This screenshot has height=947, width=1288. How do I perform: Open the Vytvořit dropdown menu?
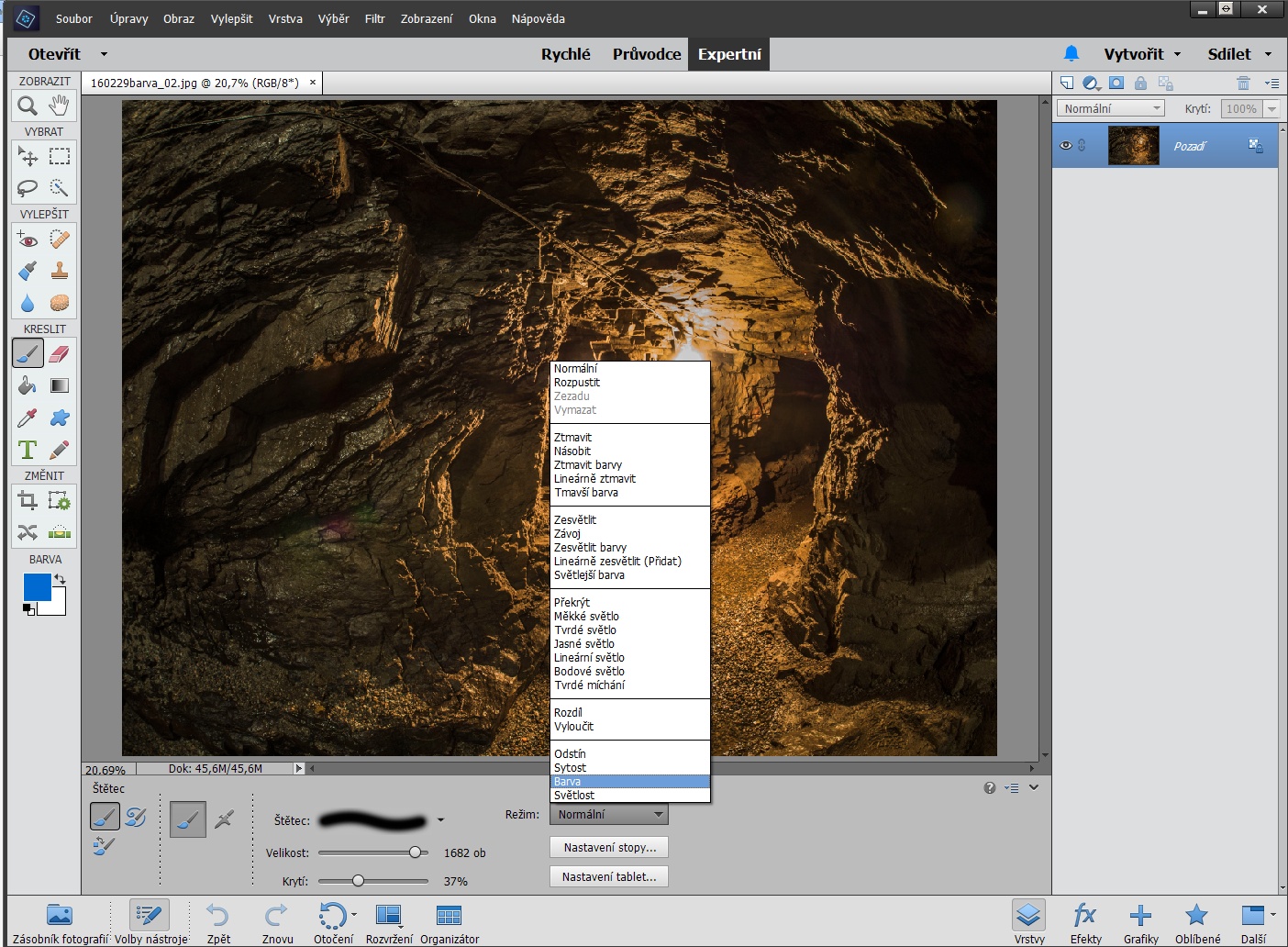[x=1142, y=54]
